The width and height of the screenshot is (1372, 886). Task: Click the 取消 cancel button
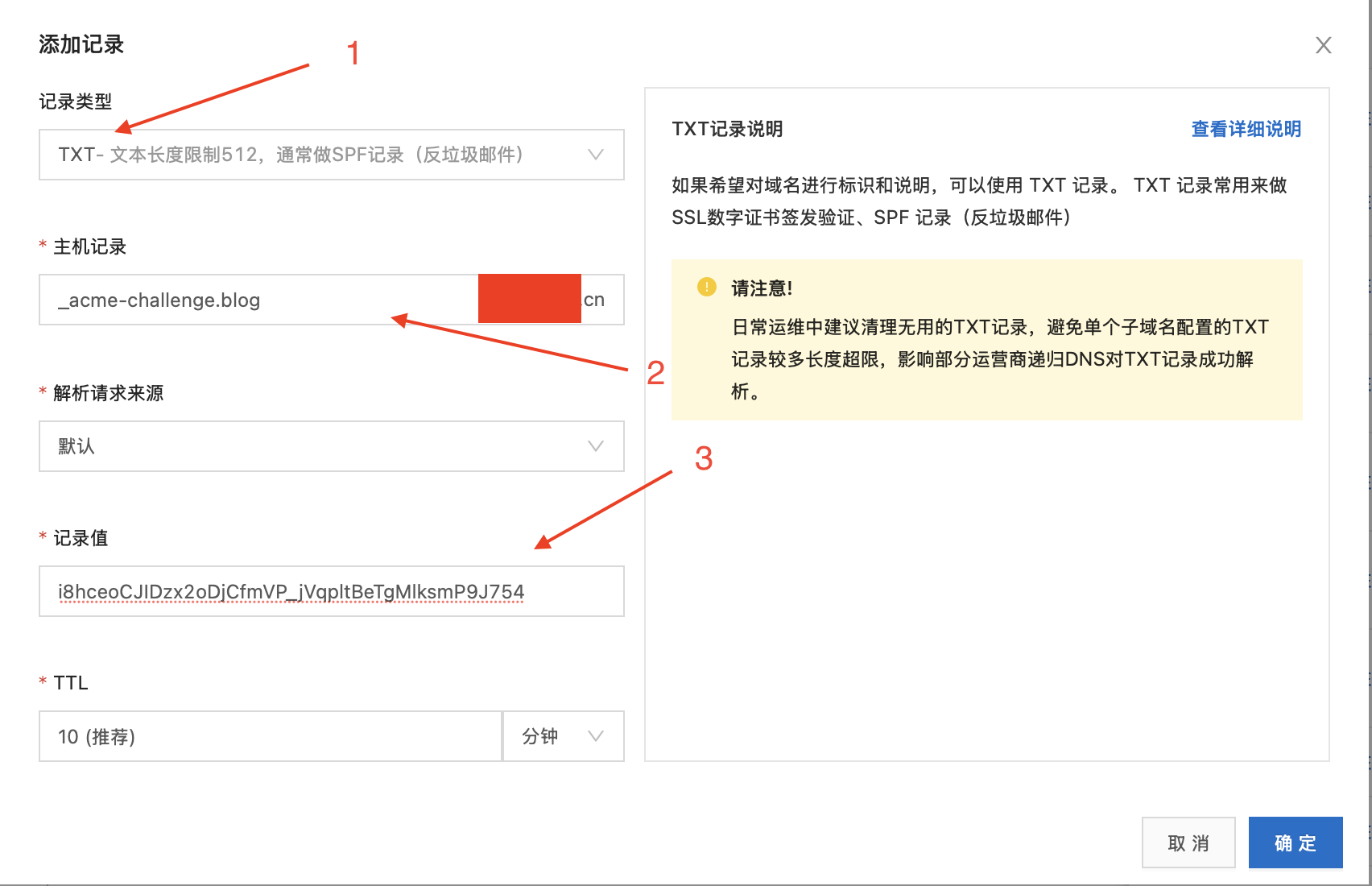click(x=1188, y=843)
